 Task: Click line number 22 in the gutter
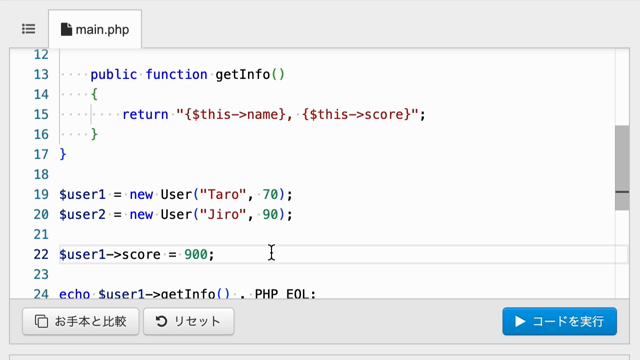click(x=41, y=254)
